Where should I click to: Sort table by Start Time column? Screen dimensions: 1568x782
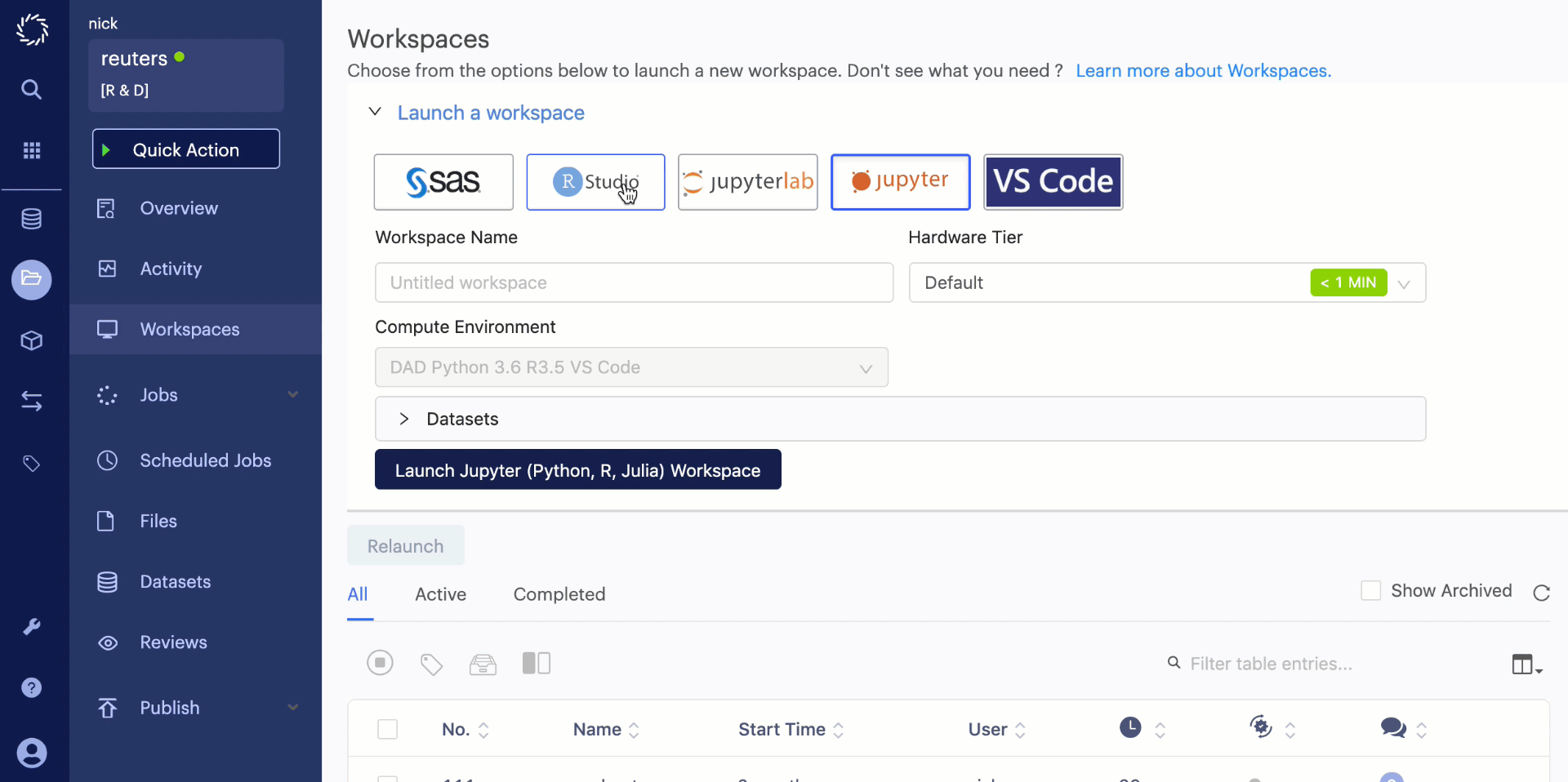click(791, 729)
